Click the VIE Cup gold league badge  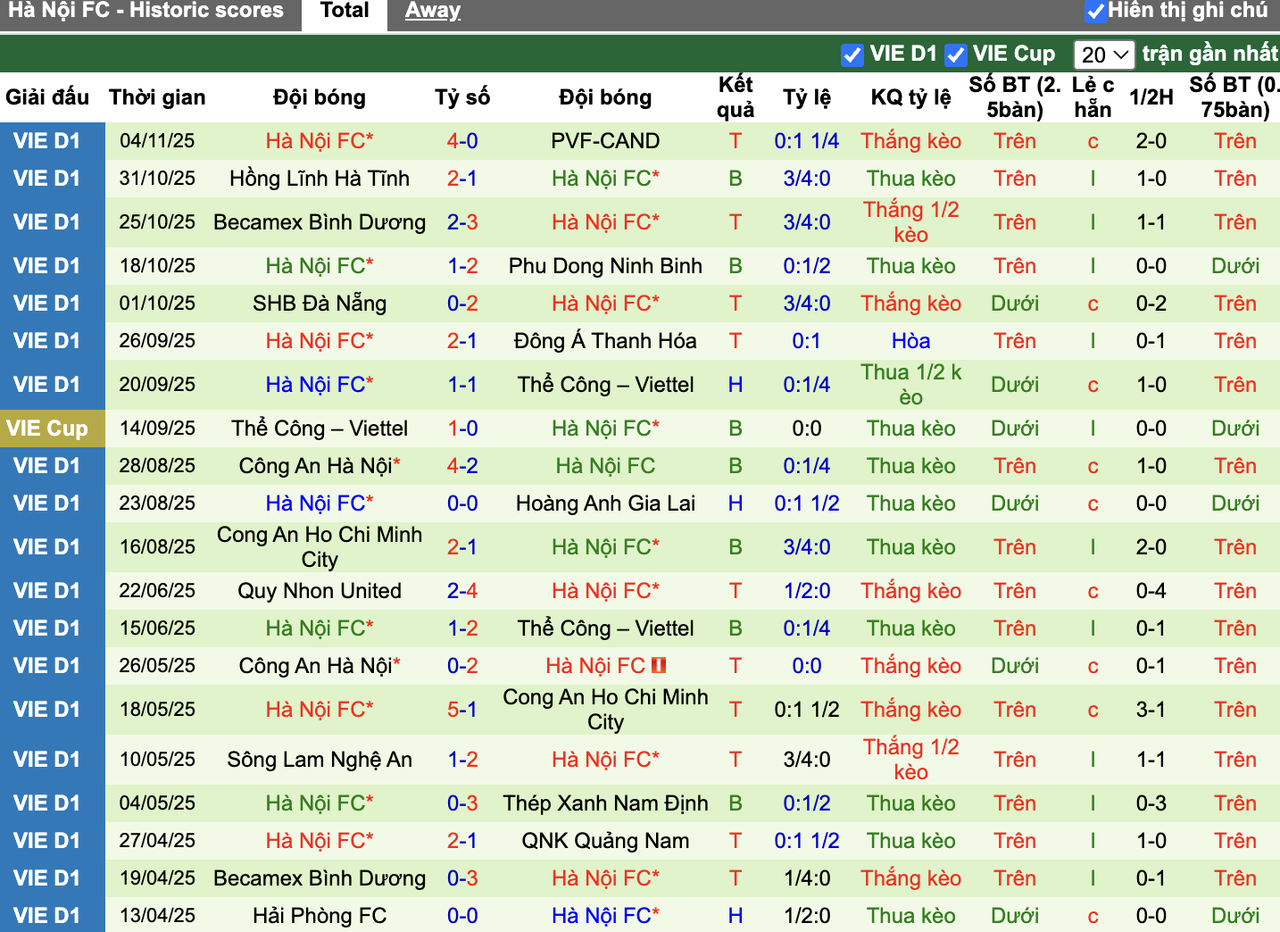(52, 428)
